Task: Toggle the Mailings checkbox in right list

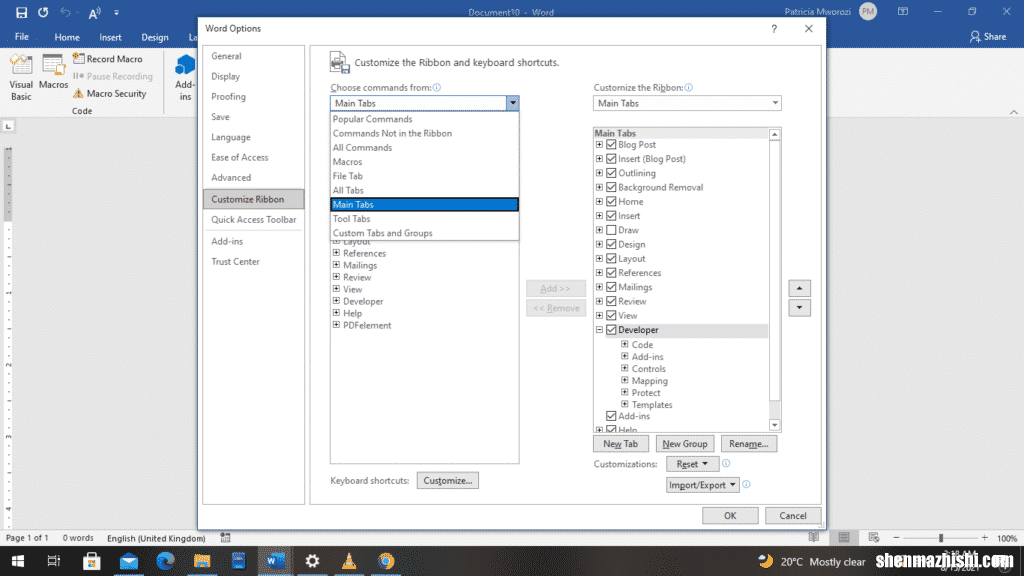Action: point(611,287)
